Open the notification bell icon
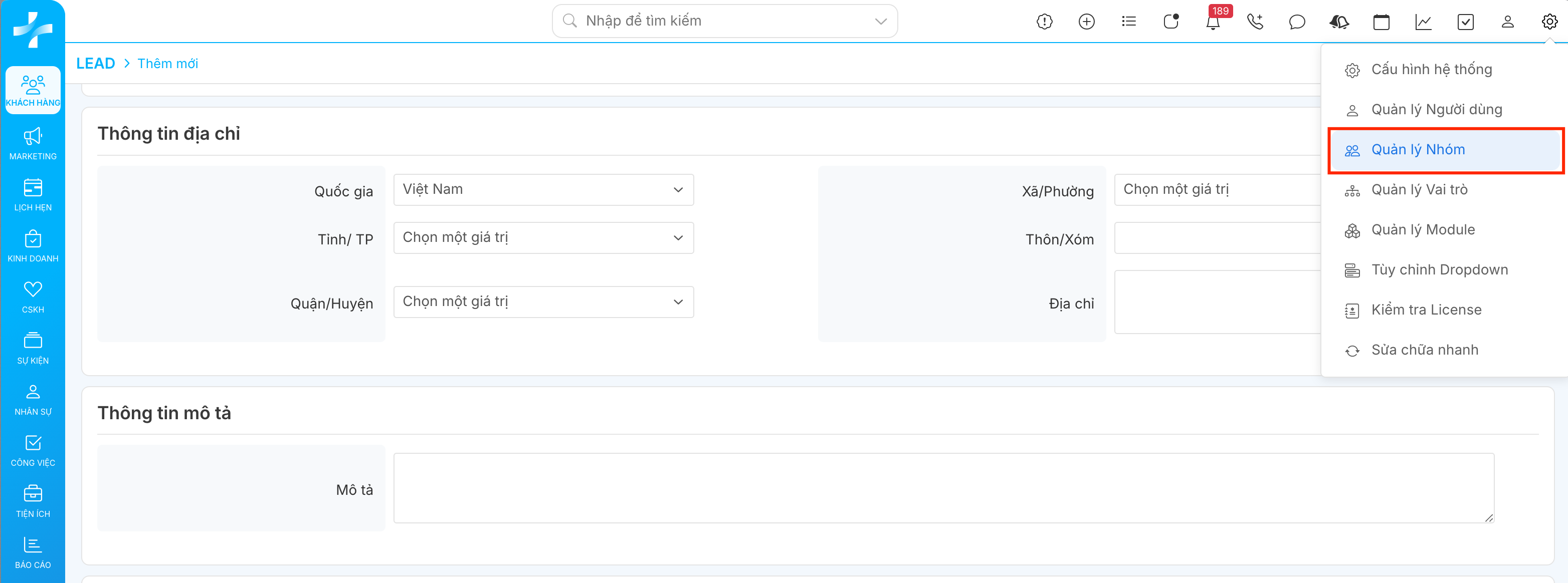The width and height of the screenshot is (1568, 583). [1213, 23]
